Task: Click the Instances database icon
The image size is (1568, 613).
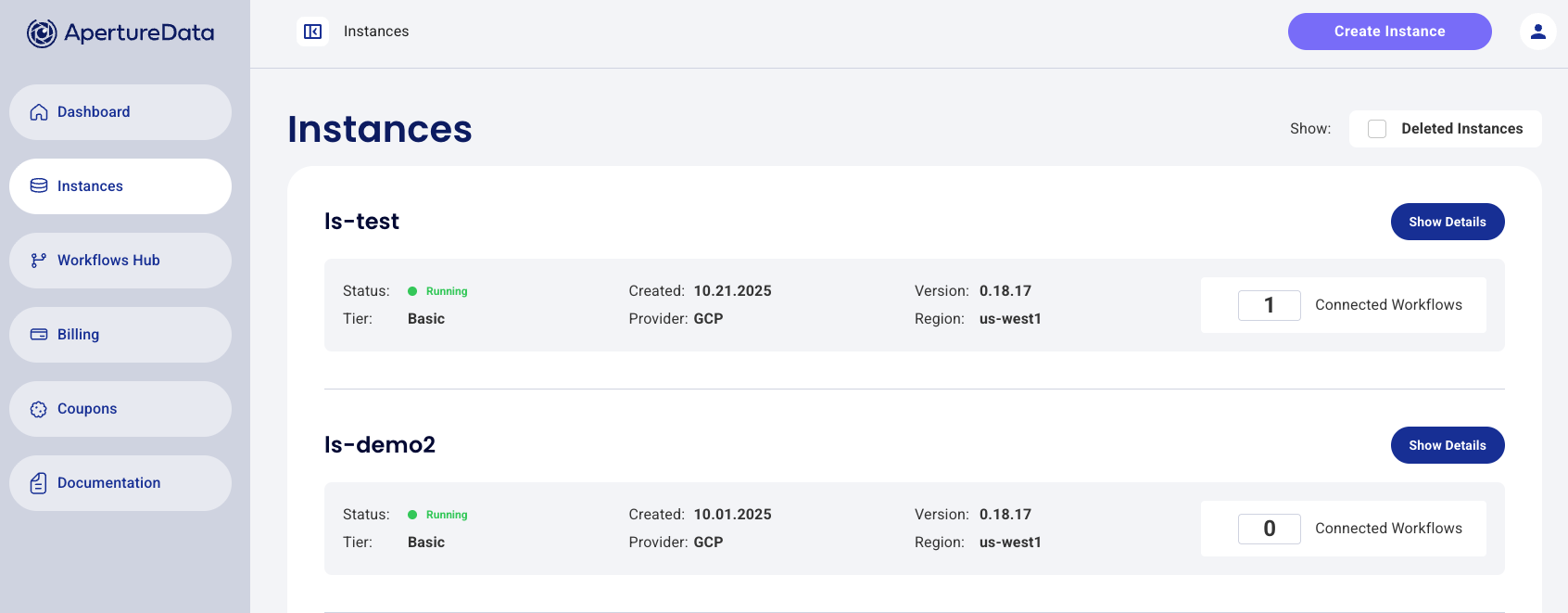Action: [39, 186]
